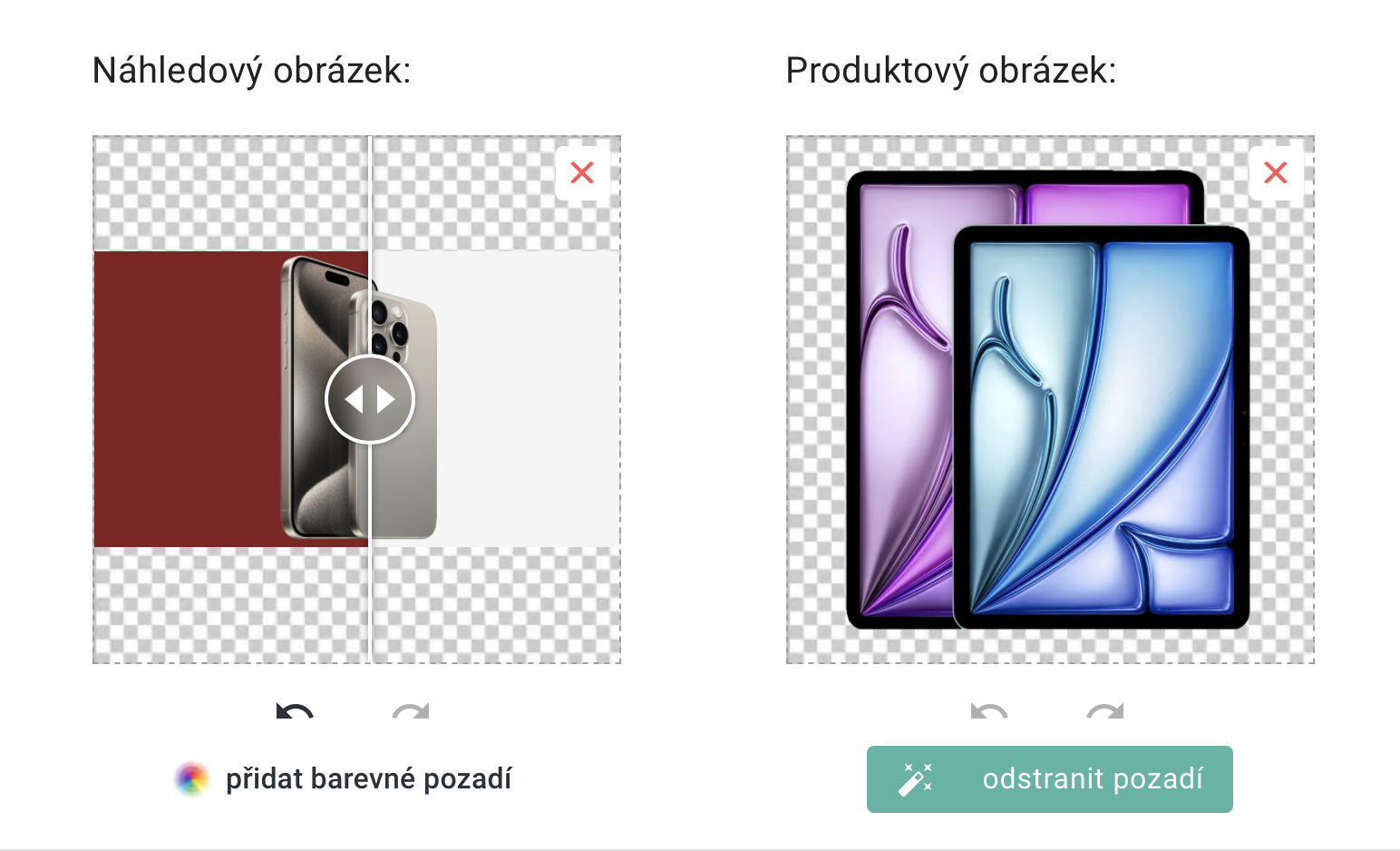1400x851 pixels.
Task: Grab the before/after comparison slider handle
Action: (x=370, y=399)
